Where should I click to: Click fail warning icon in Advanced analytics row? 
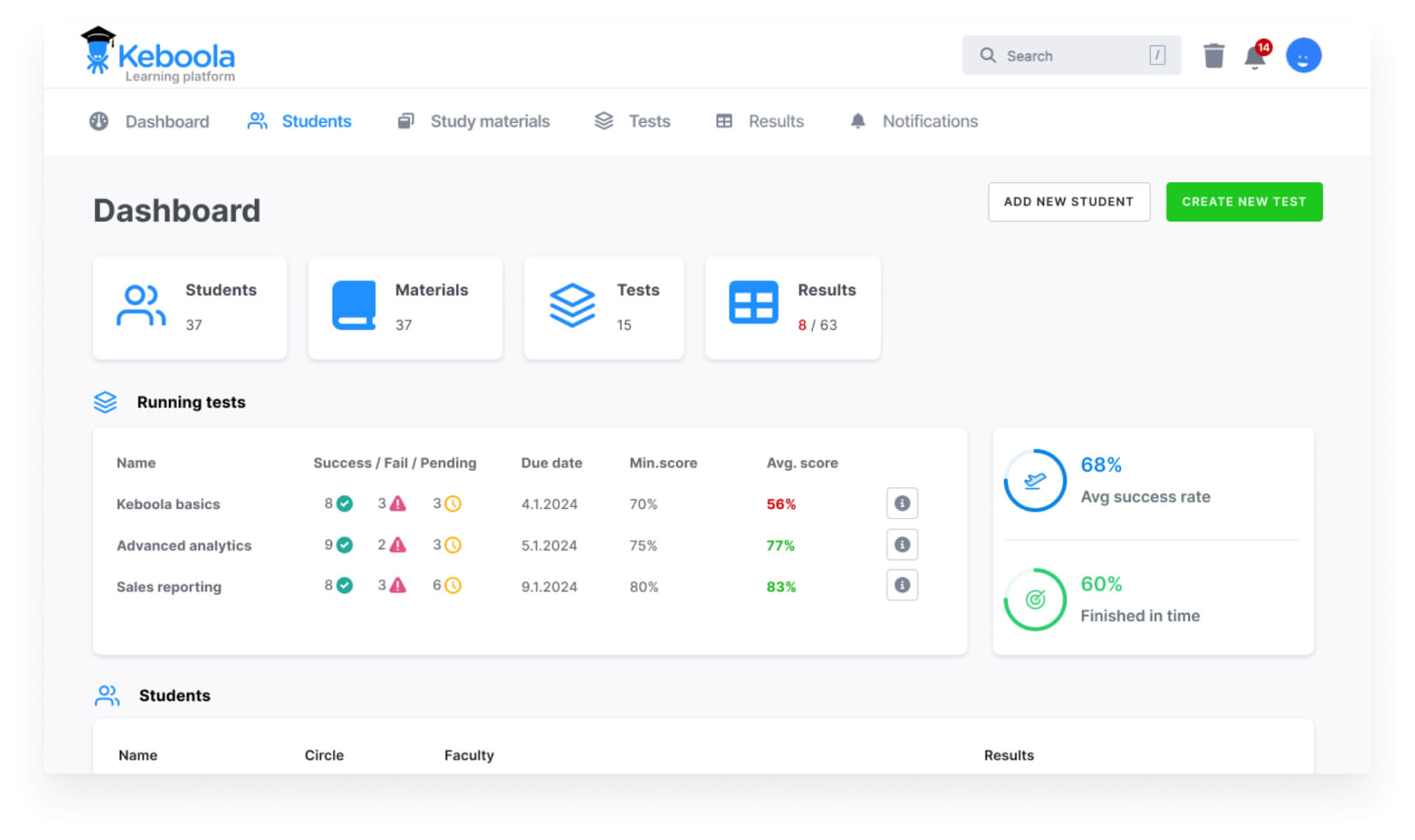[397, 545]
